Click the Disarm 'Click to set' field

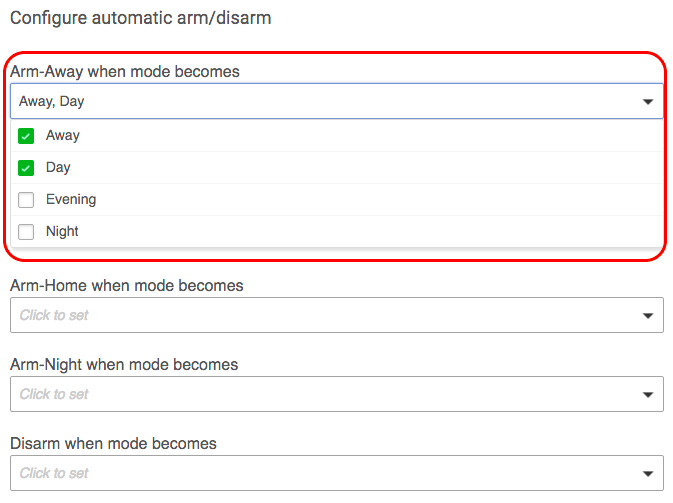(x=337, y=473)
